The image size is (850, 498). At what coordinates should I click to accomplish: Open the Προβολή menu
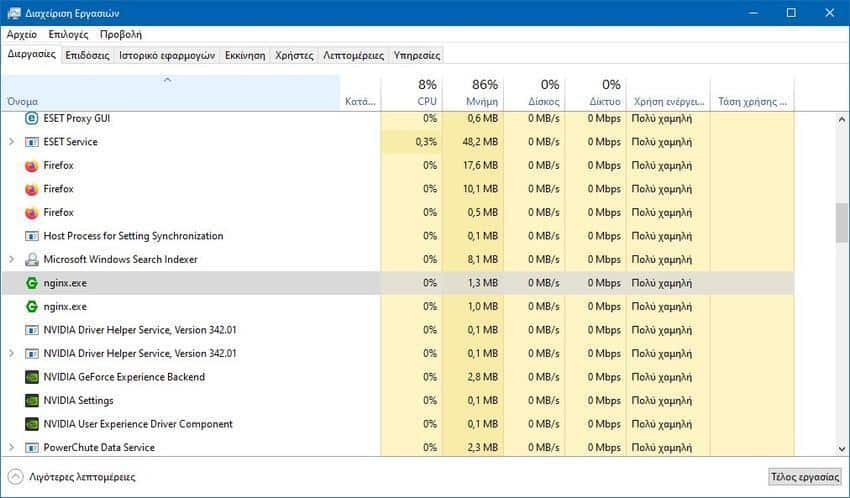click(121, 34)
